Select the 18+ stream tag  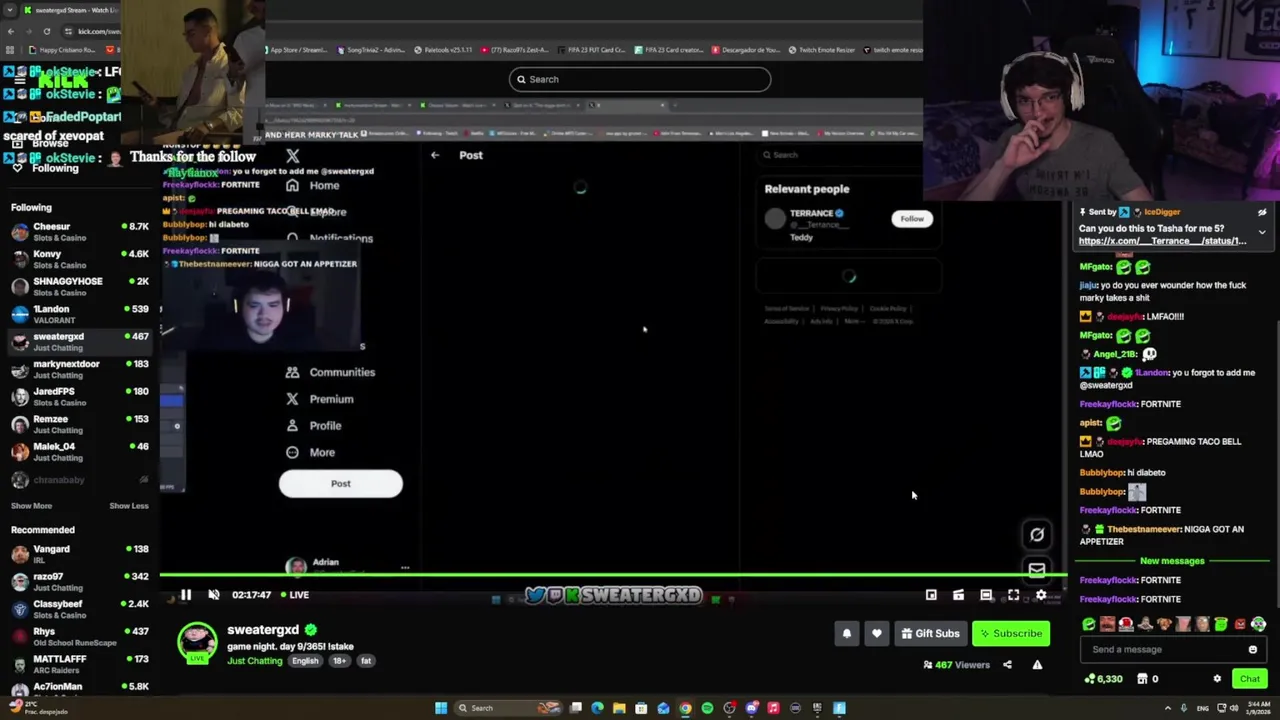click(x=339, y=661)
